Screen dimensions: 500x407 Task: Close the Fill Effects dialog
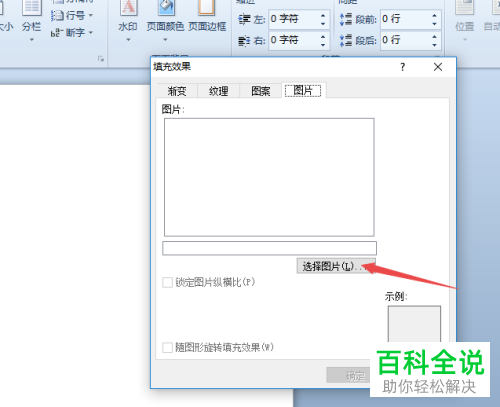click(x=438, y=67)
